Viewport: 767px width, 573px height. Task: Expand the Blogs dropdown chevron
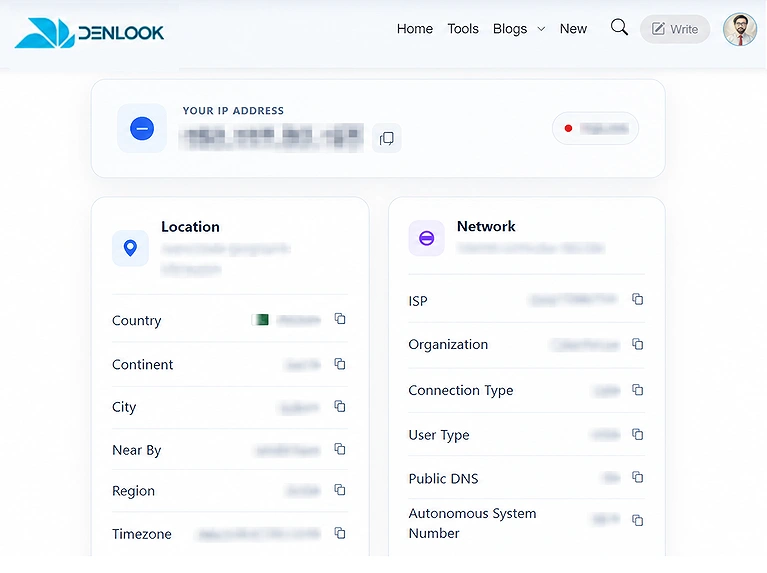[541, 29]
